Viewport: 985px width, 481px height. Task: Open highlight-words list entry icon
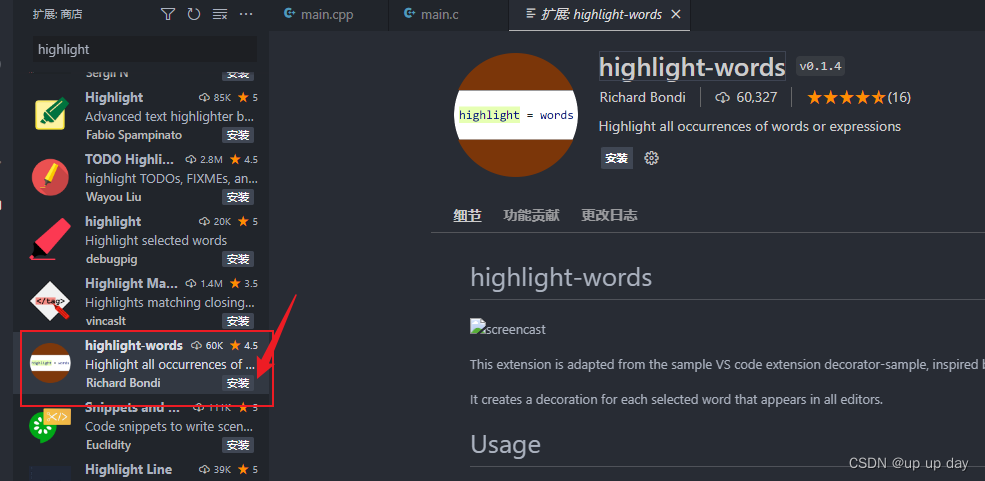pyautogui.click(x=50, y=363)
